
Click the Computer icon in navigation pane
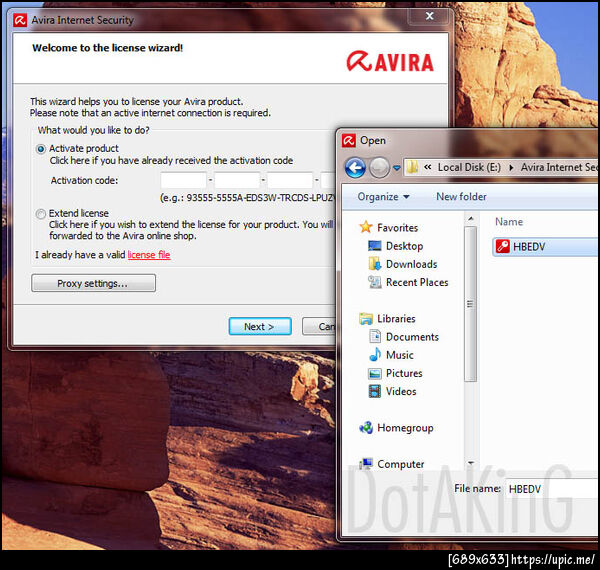coord(366,464)
